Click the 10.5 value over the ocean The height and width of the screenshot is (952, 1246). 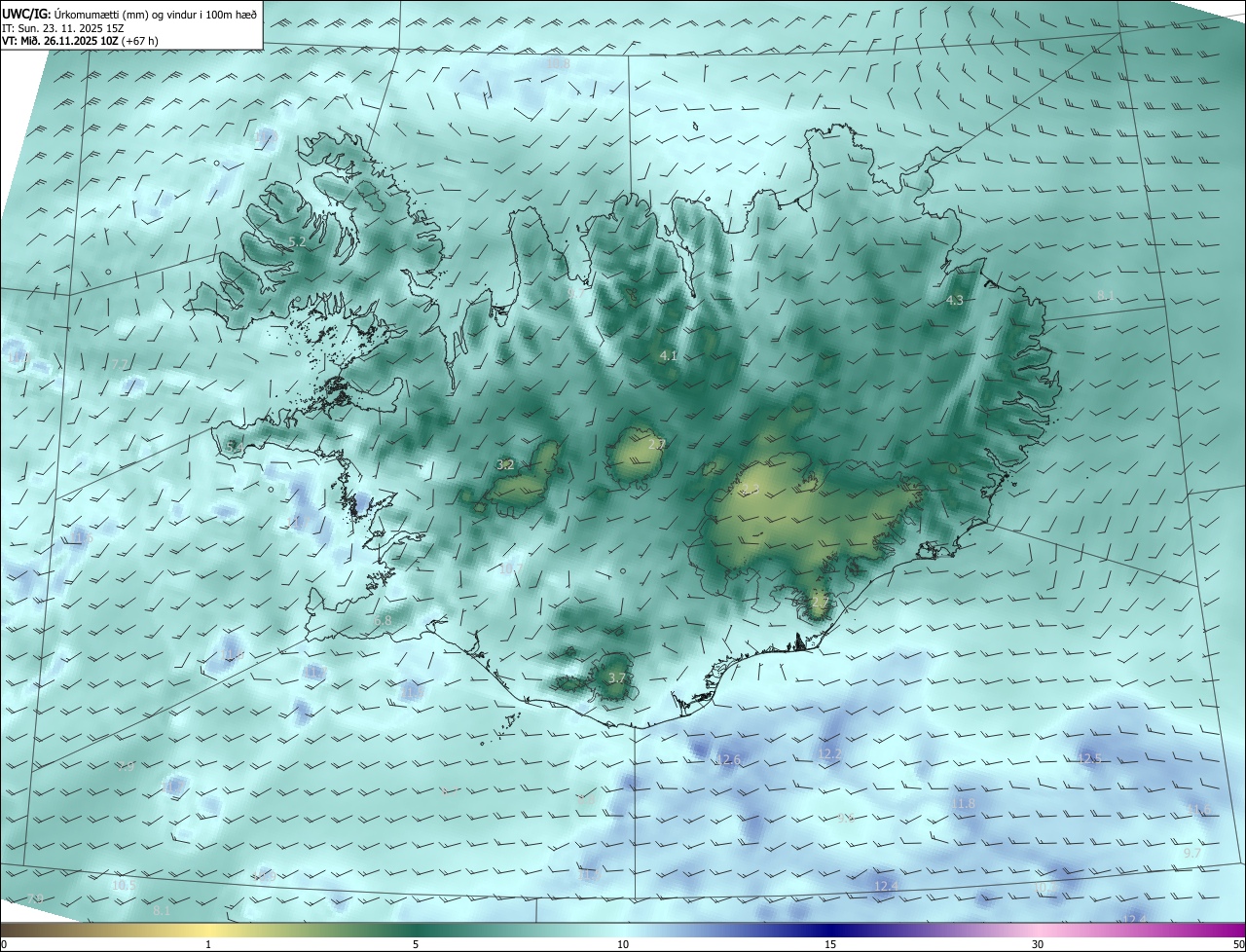pyautogui.click(x=123, y=886)
